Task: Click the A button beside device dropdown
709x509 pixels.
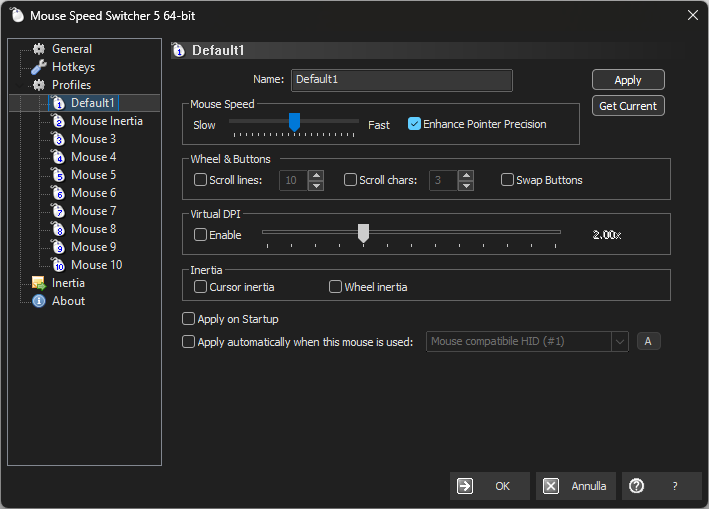Action: [x=648, y=341]
